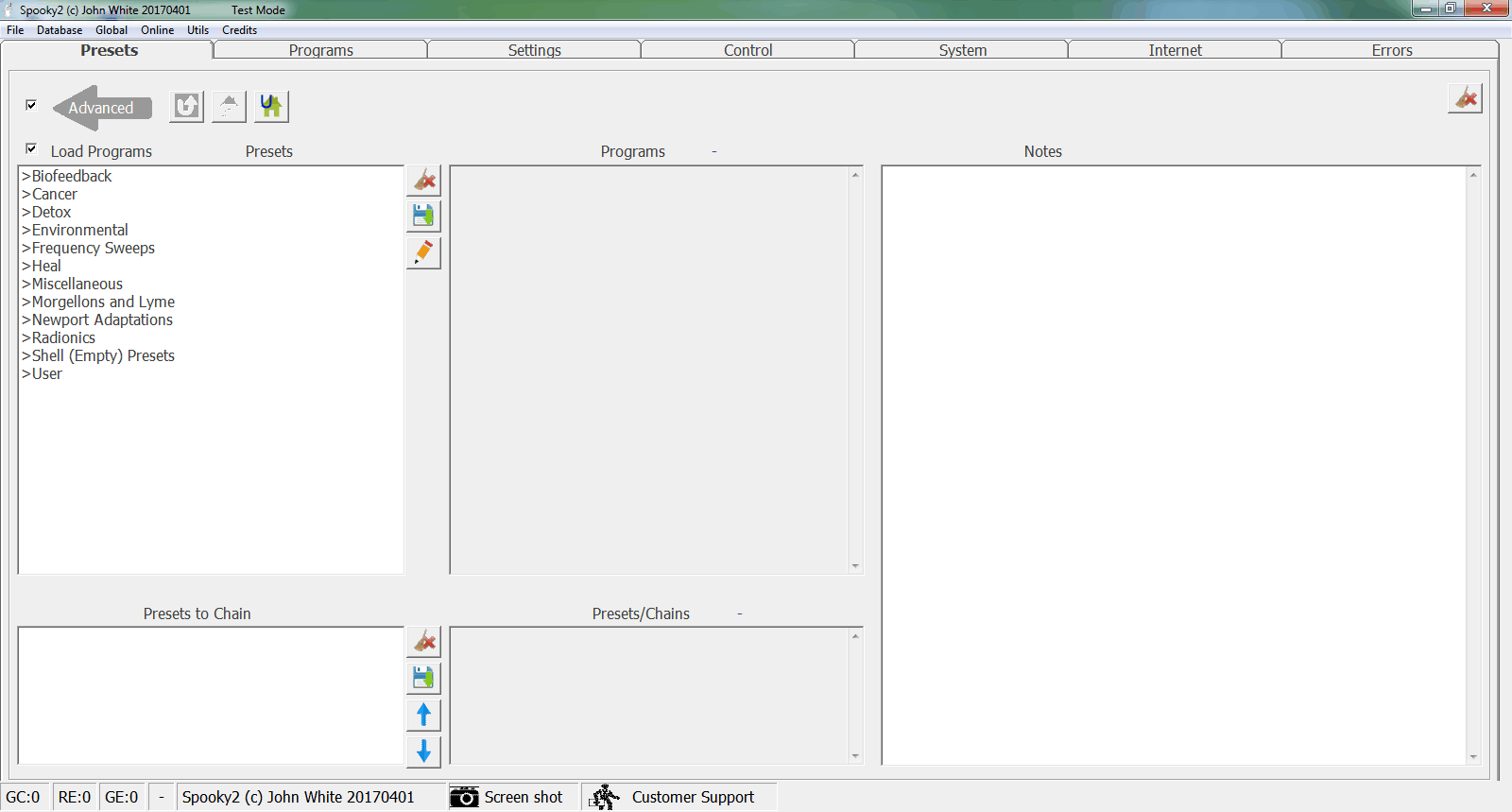Toggle the Load Programs checkbox

31,149
